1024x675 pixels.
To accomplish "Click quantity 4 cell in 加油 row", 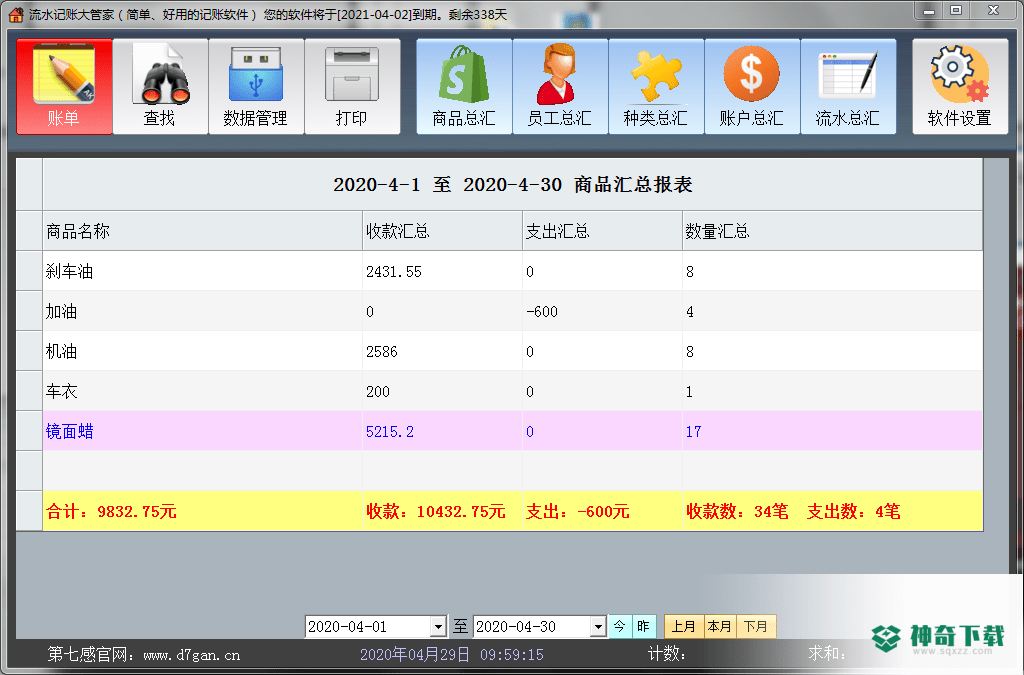I will point(833,311).
